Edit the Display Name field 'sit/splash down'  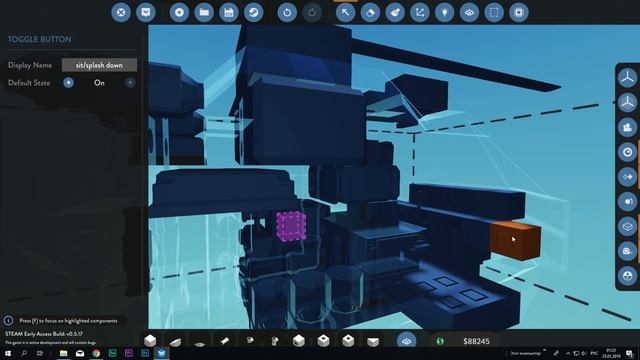click(x=99, y=65)
